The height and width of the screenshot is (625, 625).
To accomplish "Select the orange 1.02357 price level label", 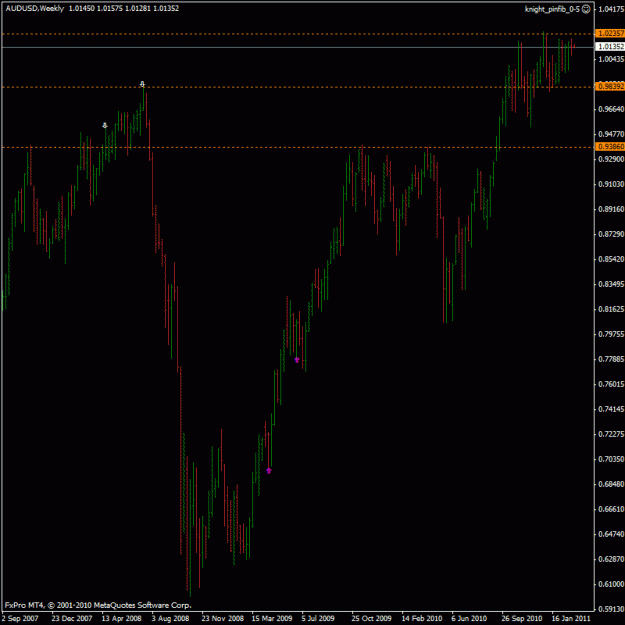I will pyautogui.click(x=610, y=33).
